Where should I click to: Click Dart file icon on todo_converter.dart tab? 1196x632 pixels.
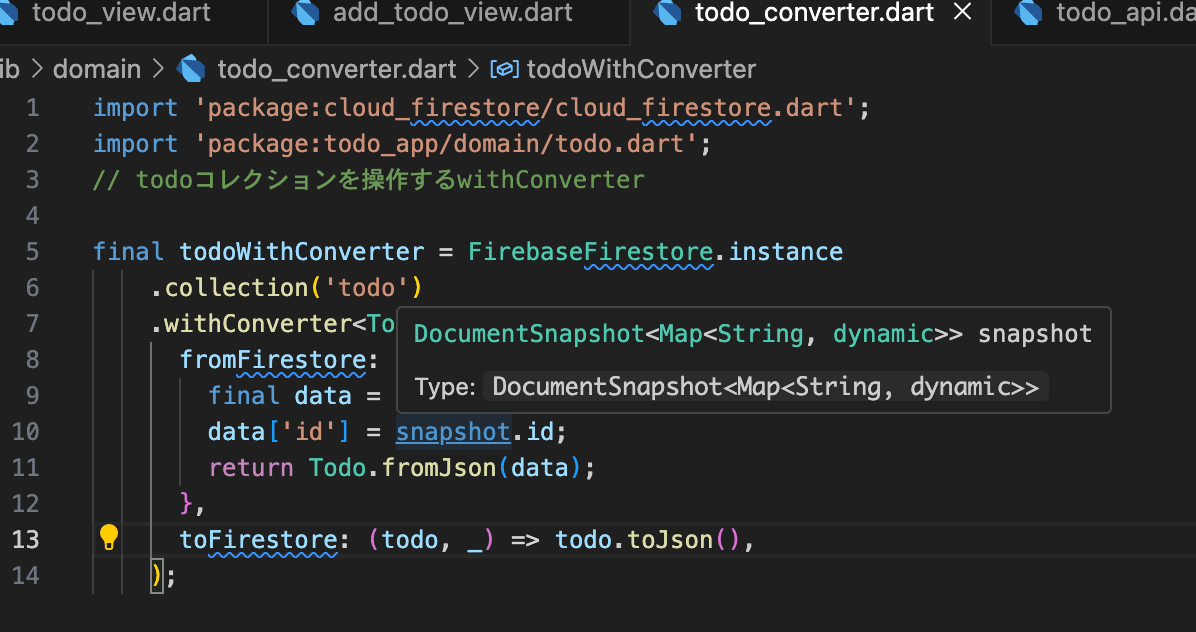(x=667, y=13)
